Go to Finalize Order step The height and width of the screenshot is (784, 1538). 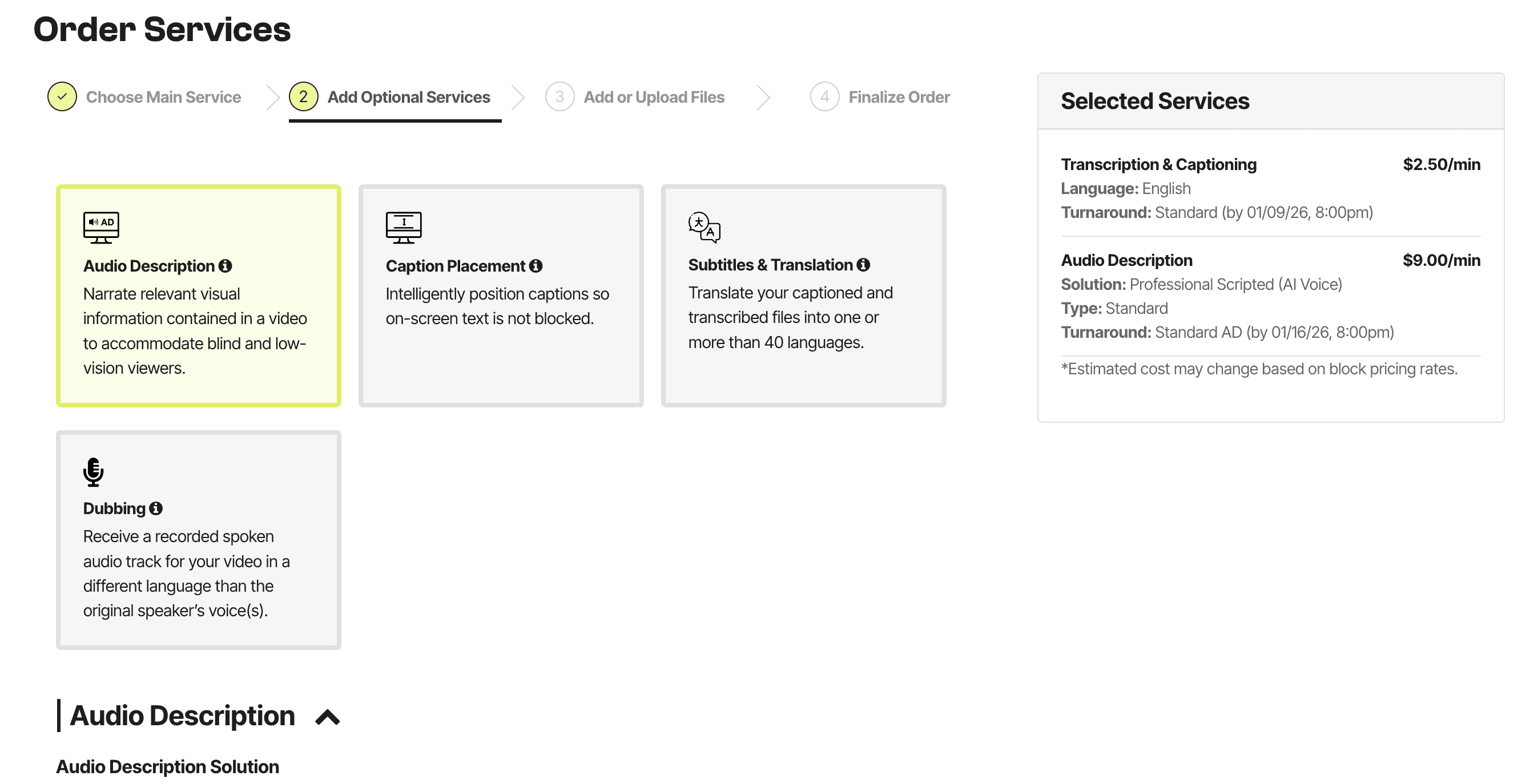point(899,96)
